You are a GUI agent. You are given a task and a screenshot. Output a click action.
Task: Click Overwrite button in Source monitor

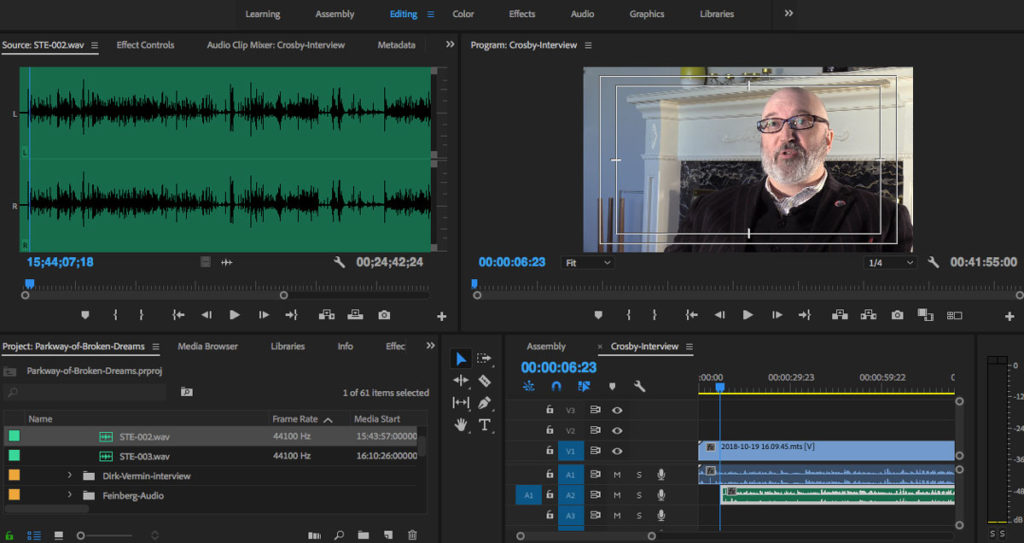(x=355, y=315)
